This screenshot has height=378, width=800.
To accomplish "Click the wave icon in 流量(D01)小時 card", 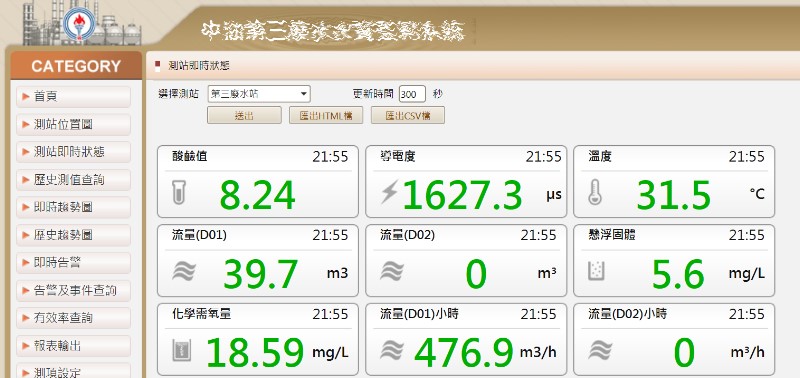I will pos(392,350).
